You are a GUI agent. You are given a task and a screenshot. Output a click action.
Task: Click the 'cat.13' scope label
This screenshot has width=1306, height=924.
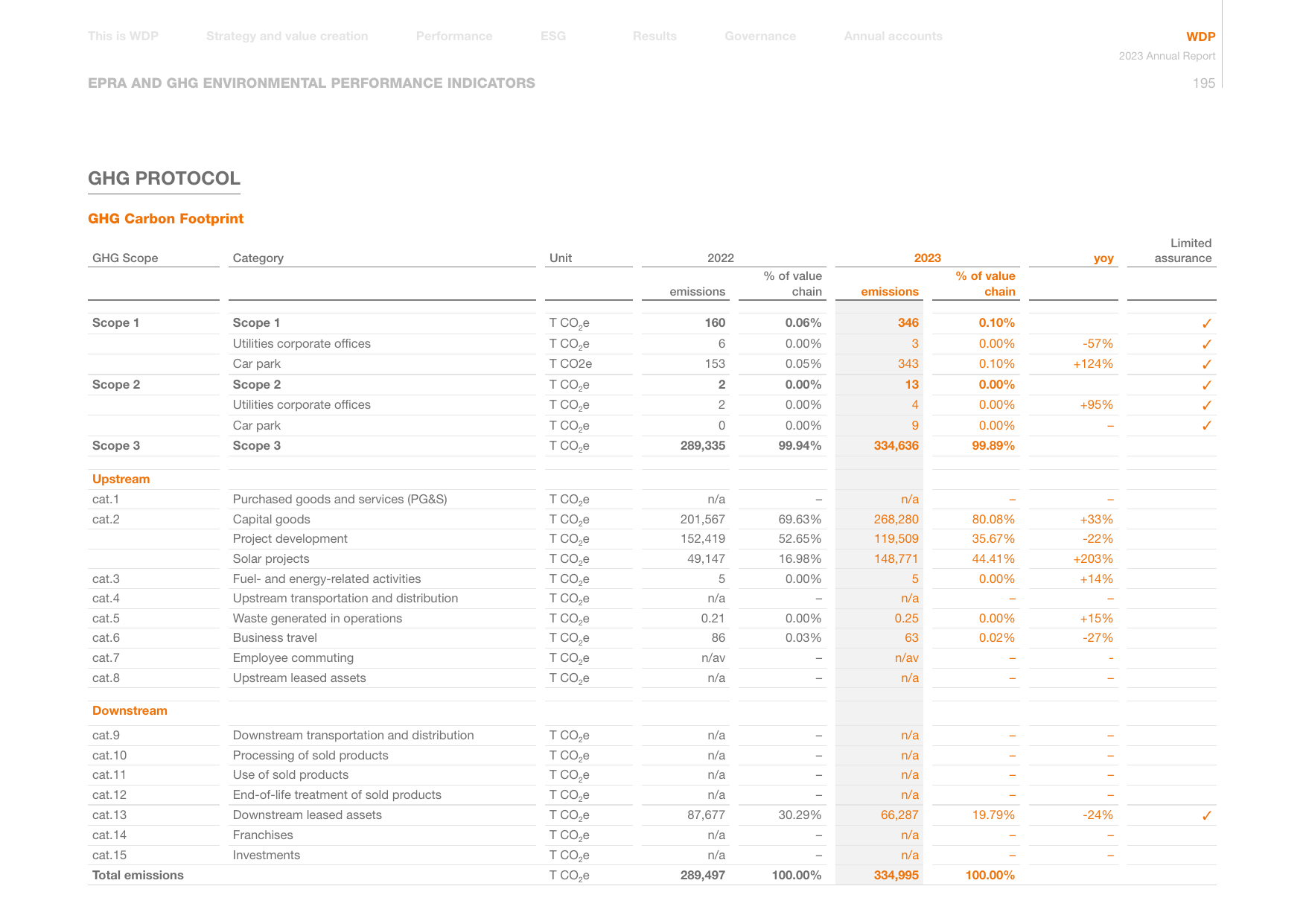click(109, 815)
